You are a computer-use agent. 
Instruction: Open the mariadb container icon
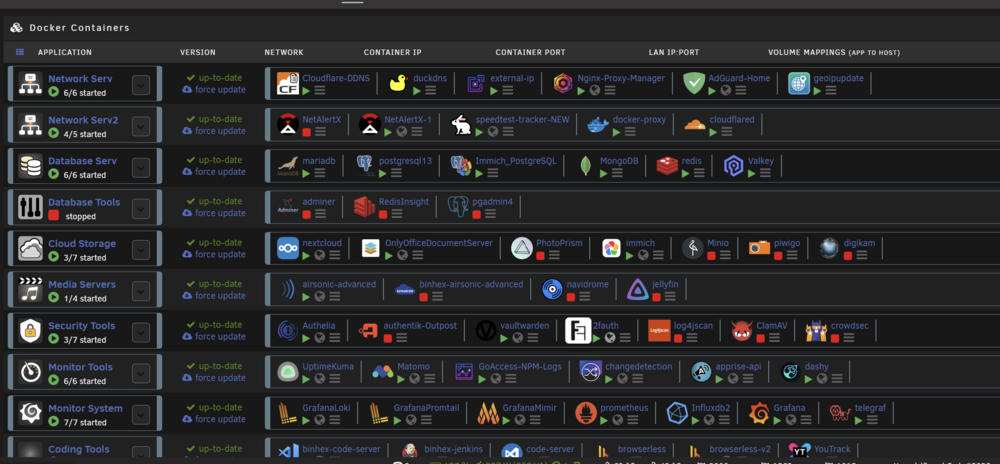288,166
